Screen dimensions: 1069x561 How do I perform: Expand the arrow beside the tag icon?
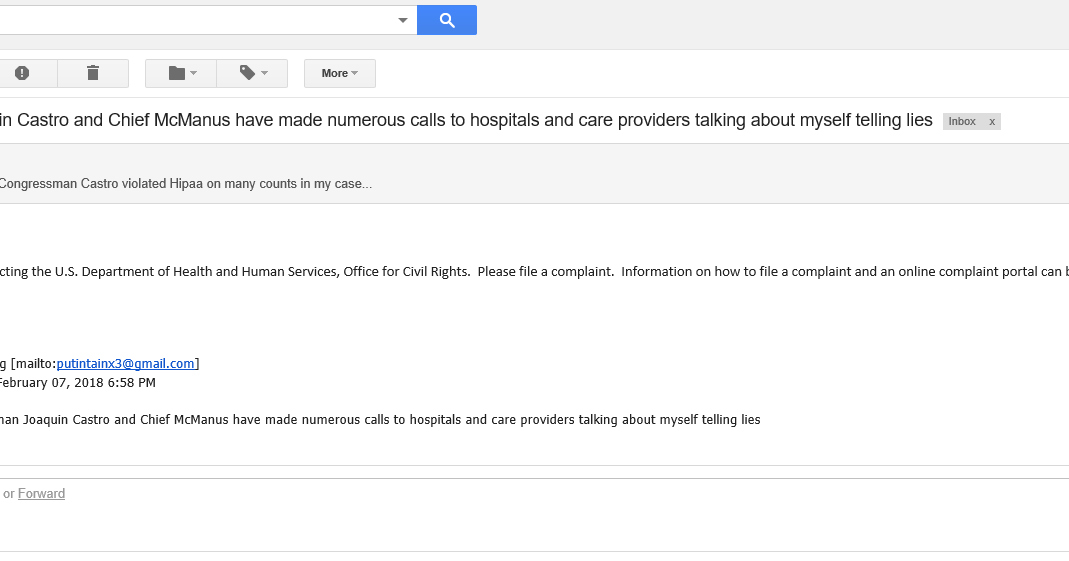[265, 73]
